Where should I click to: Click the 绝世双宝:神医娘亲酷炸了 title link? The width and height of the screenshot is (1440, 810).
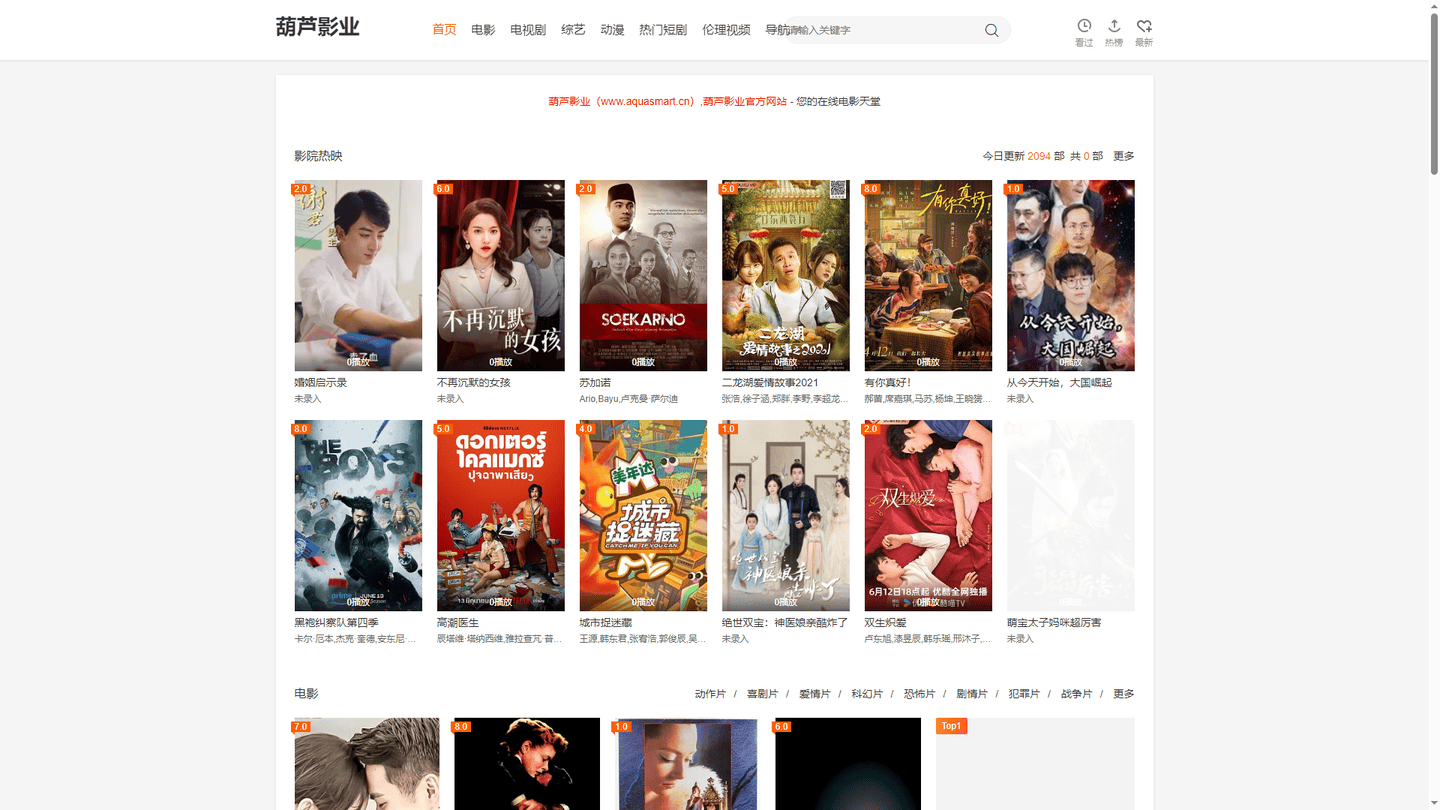coord(785,622)
